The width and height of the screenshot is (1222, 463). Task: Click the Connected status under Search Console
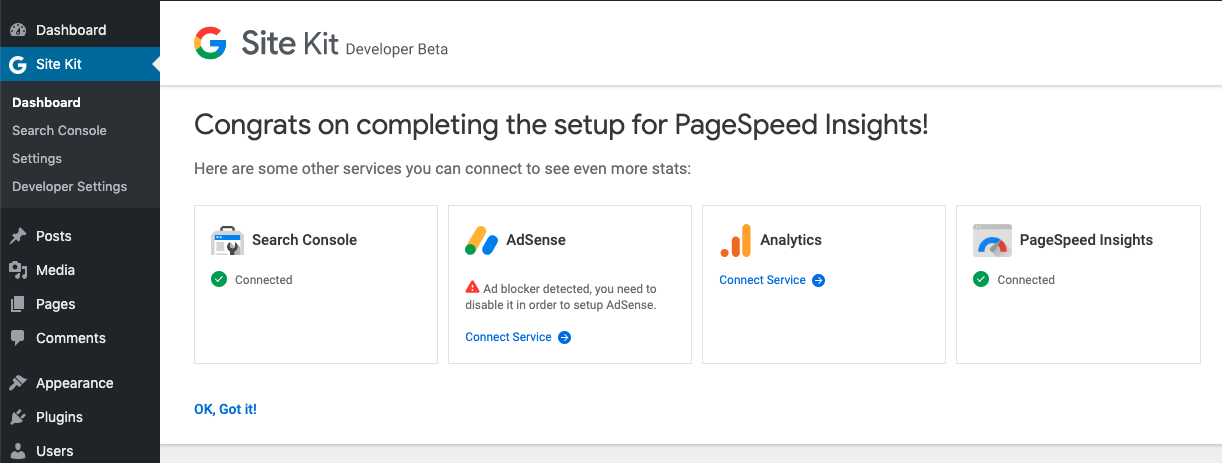(x=264, y=280)
